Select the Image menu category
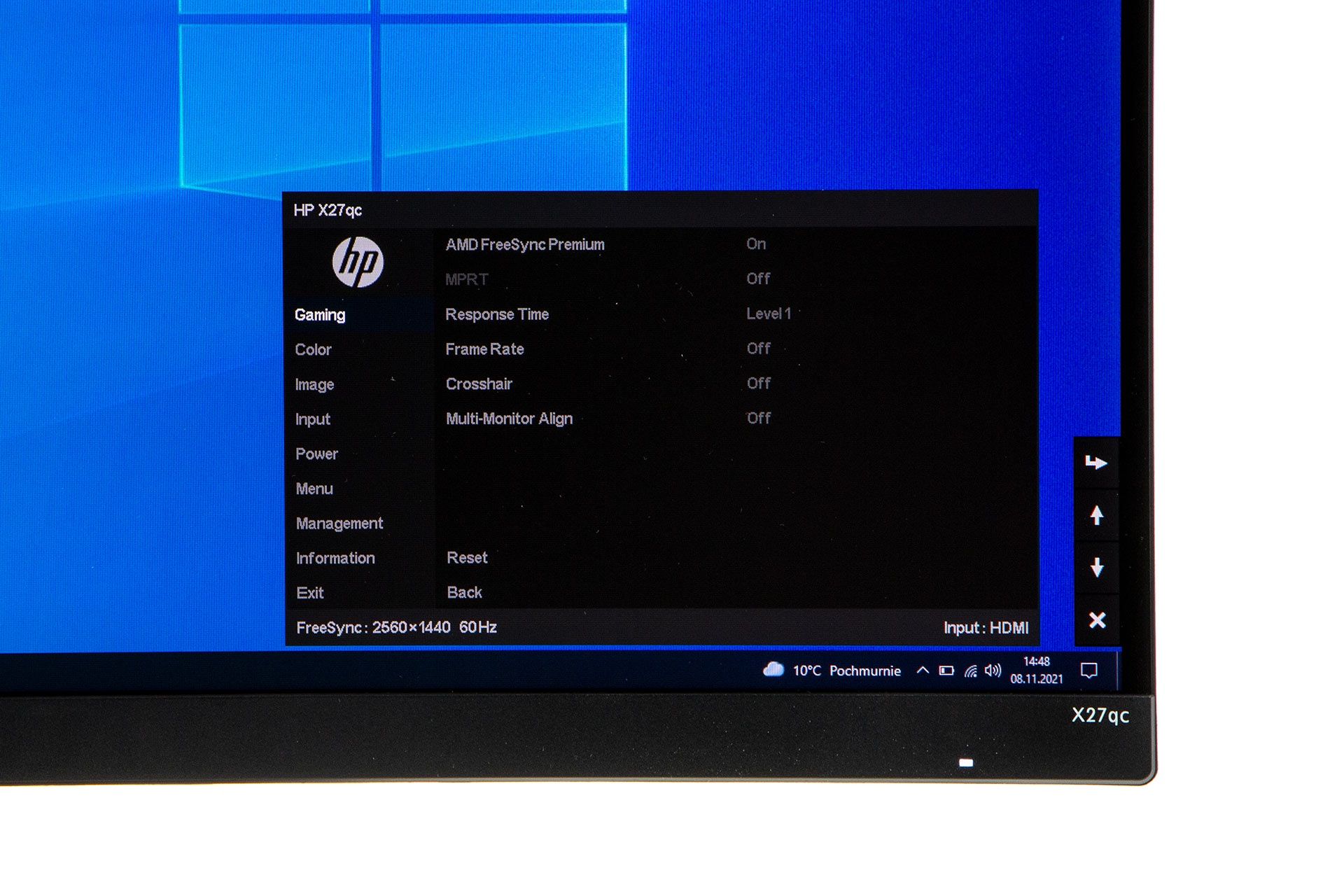The height and width of the screenshot is (896, 1344). tap(314, 384)
